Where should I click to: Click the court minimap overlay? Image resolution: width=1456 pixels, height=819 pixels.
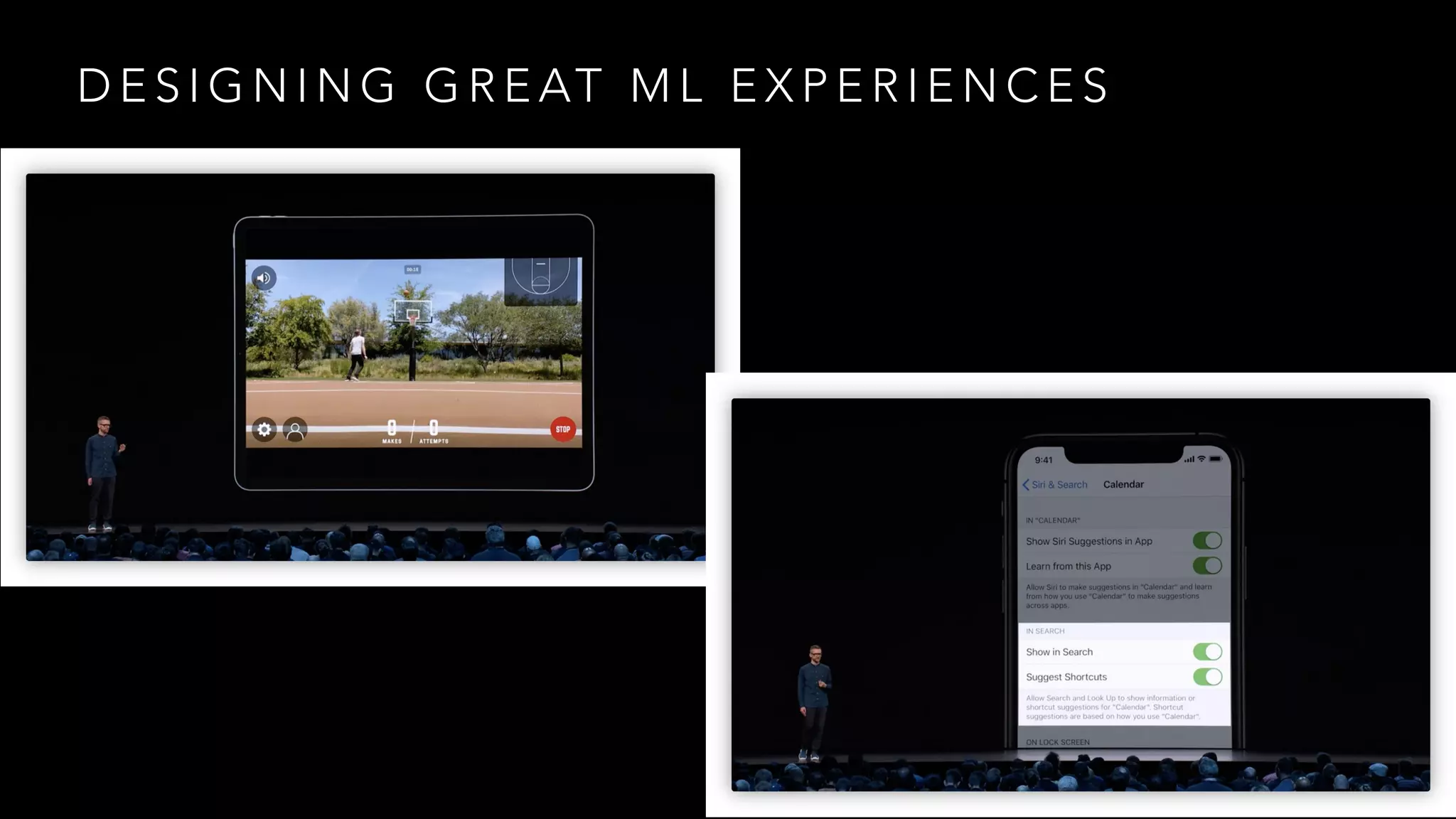[541, 282]
